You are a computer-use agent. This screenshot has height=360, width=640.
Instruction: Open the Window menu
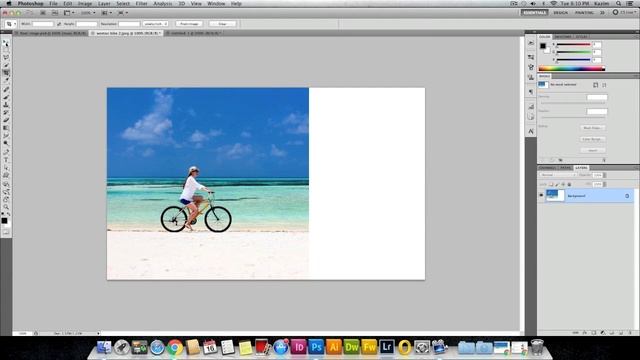pyautogui.click(x=216, y=4)
